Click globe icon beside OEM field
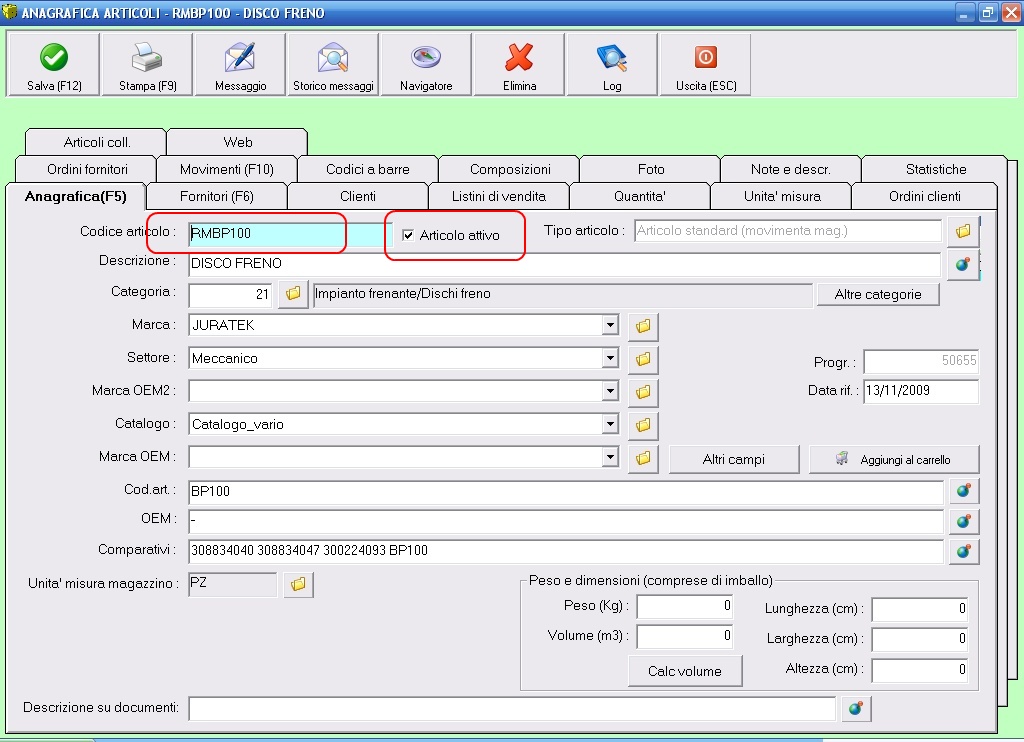The width and height of the screenshot is (1024, 742). pos(963,521)
